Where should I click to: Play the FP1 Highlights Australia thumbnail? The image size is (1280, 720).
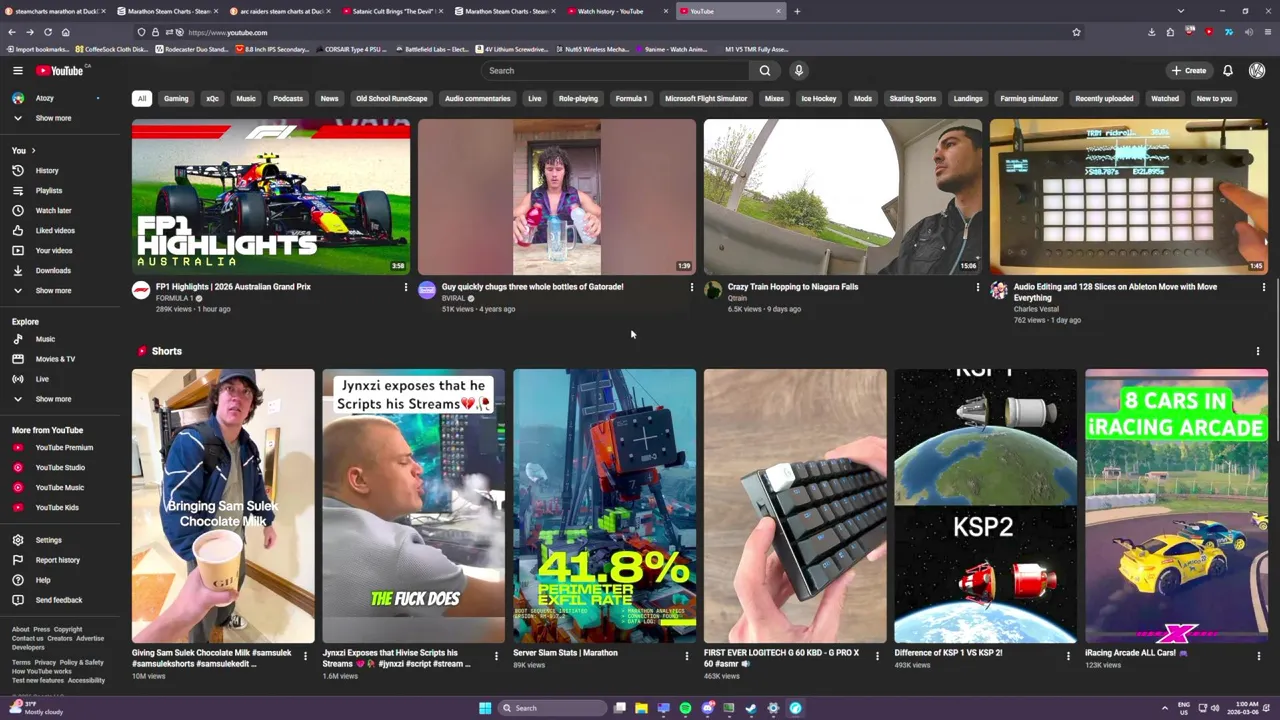tap(271, 197)
